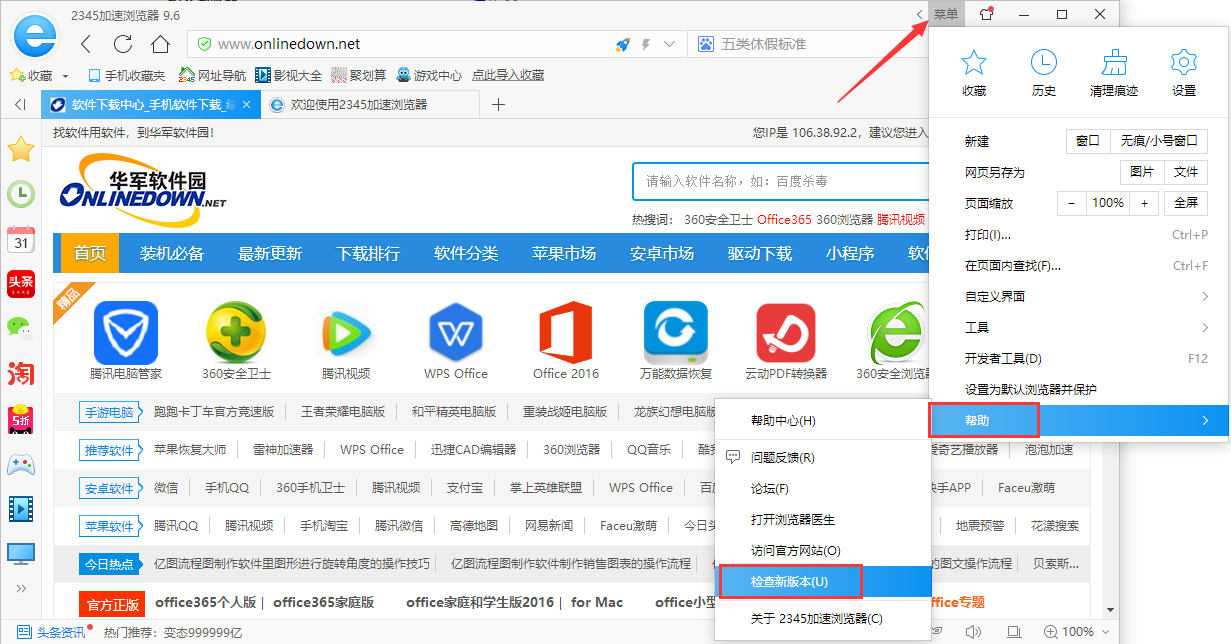
Task: Launch the 淘宝 icon in left sidebar
Action: 20,374
